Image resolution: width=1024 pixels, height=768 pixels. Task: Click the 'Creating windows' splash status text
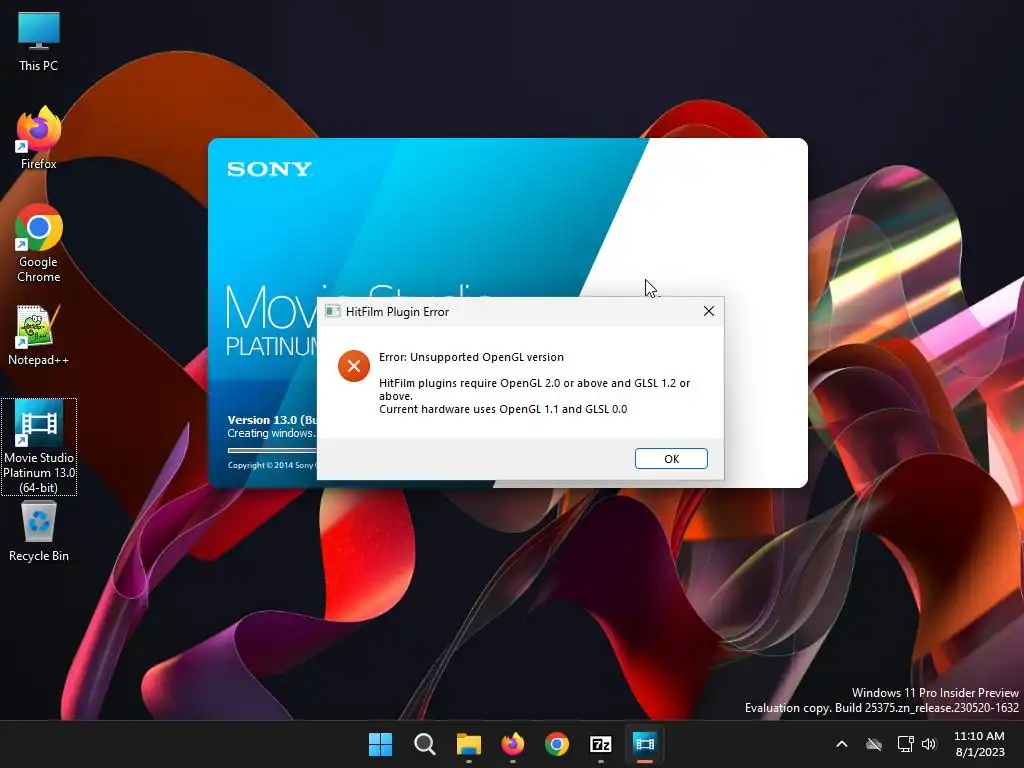[272, 434]
